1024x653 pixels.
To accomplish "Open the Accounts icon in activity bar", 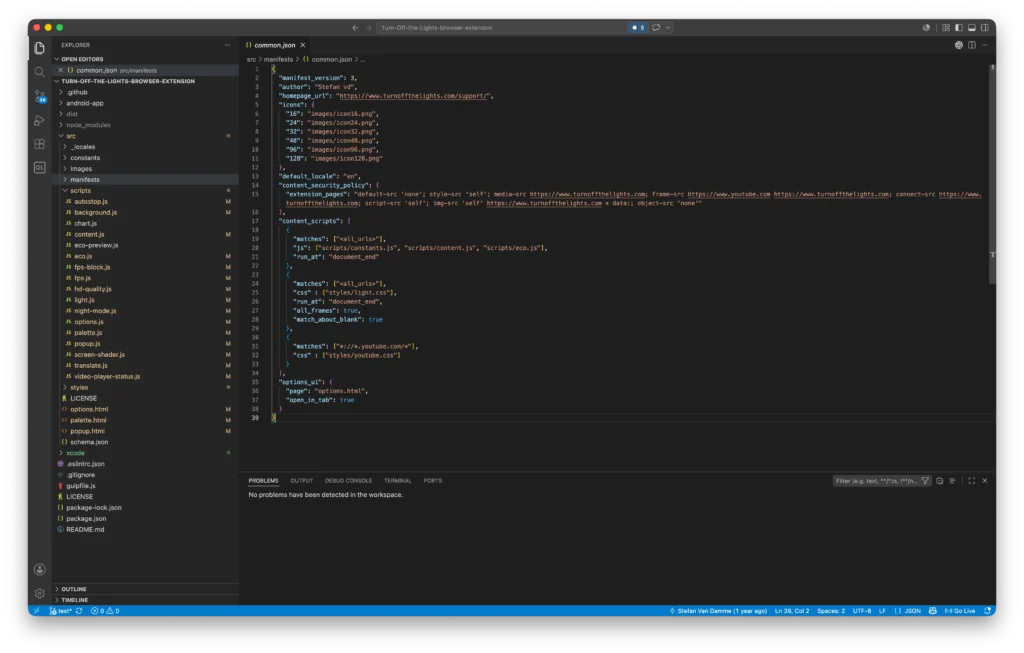I will 40,569.
